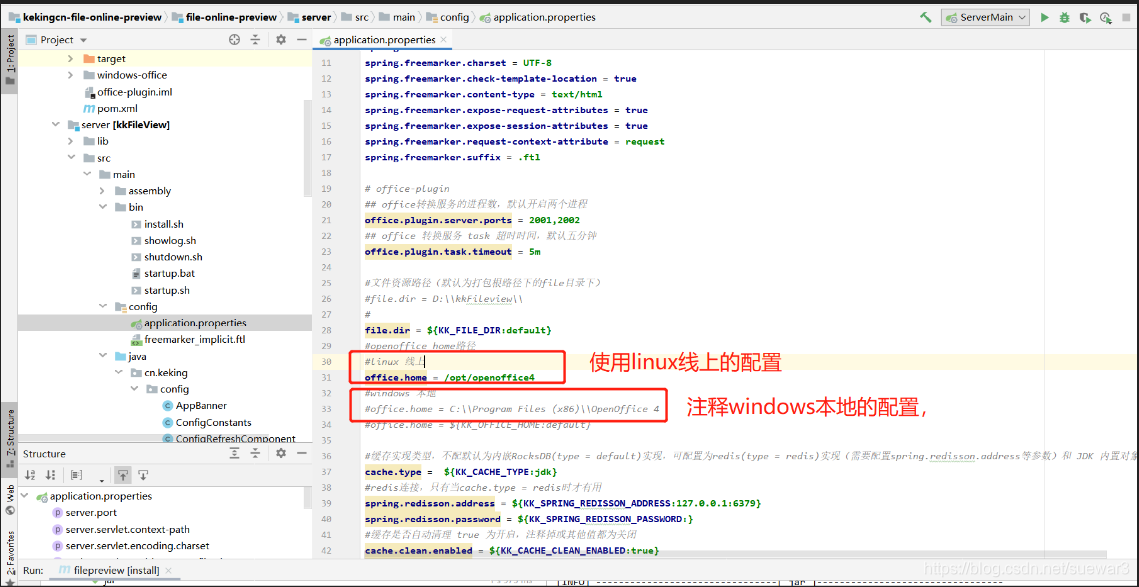Viewport: 1139px width, 587px height.
Task: Select install.sh script
Action: coord(157,224)
